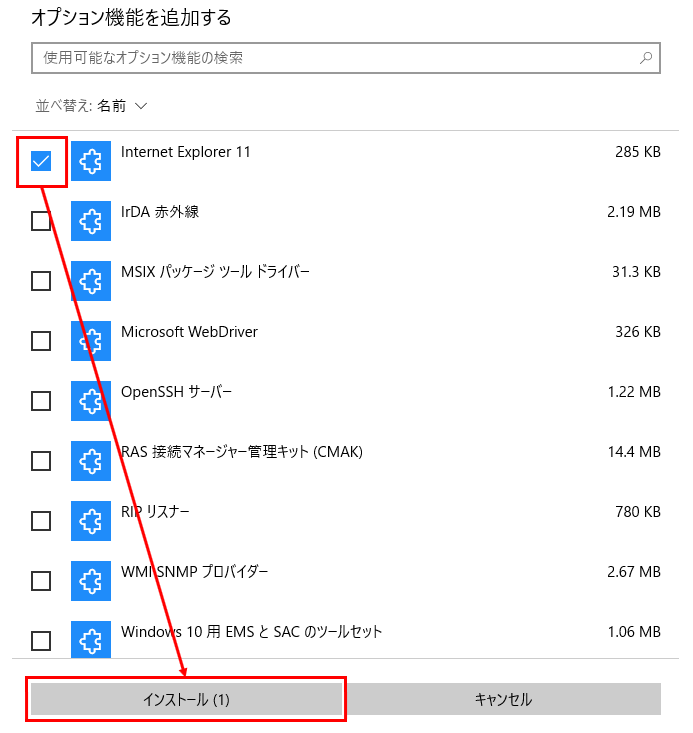Click the 285 KB size value

(x=638, y=152)
